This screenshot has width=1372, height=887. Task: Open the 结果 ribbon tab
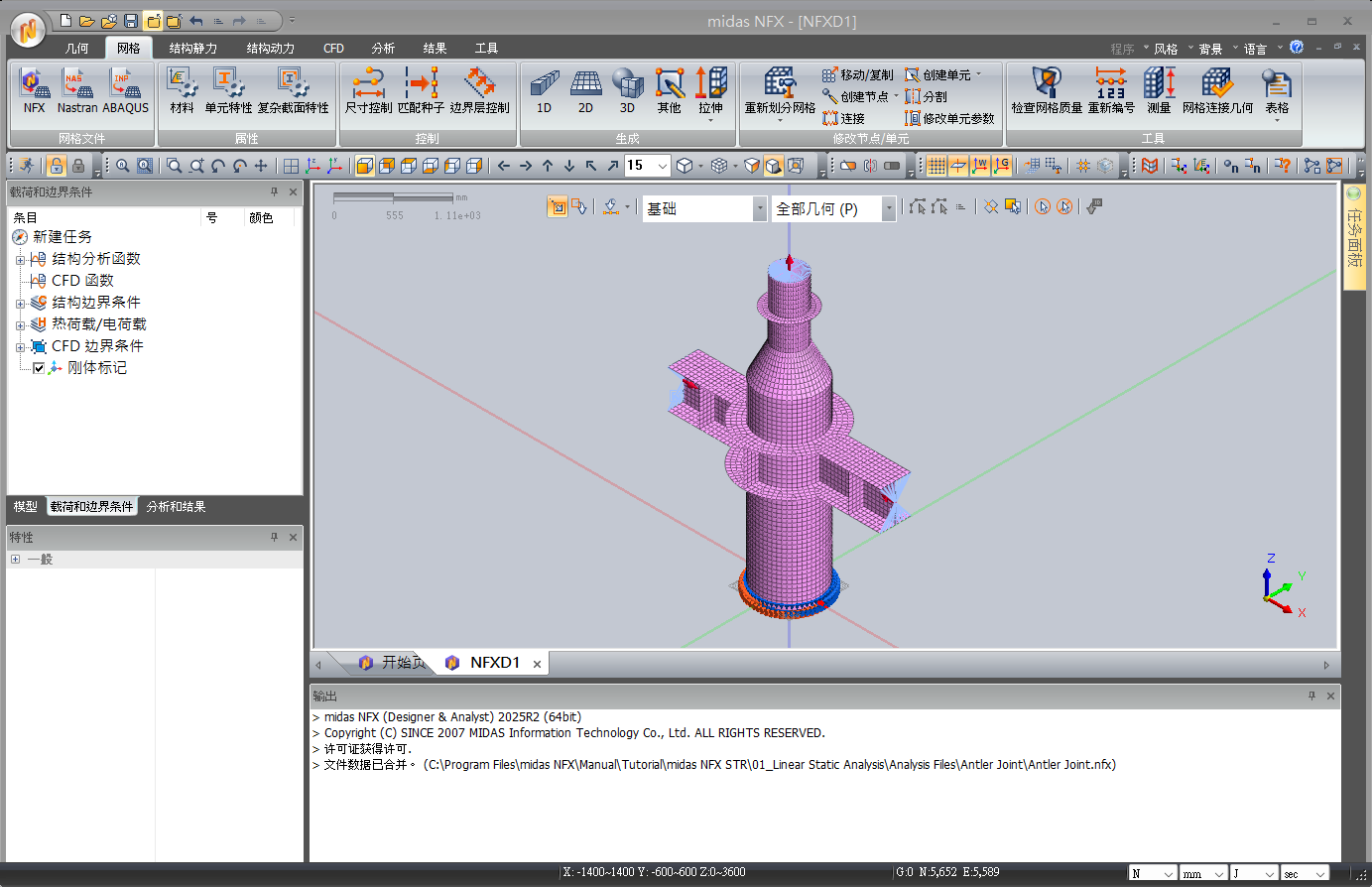435,48
